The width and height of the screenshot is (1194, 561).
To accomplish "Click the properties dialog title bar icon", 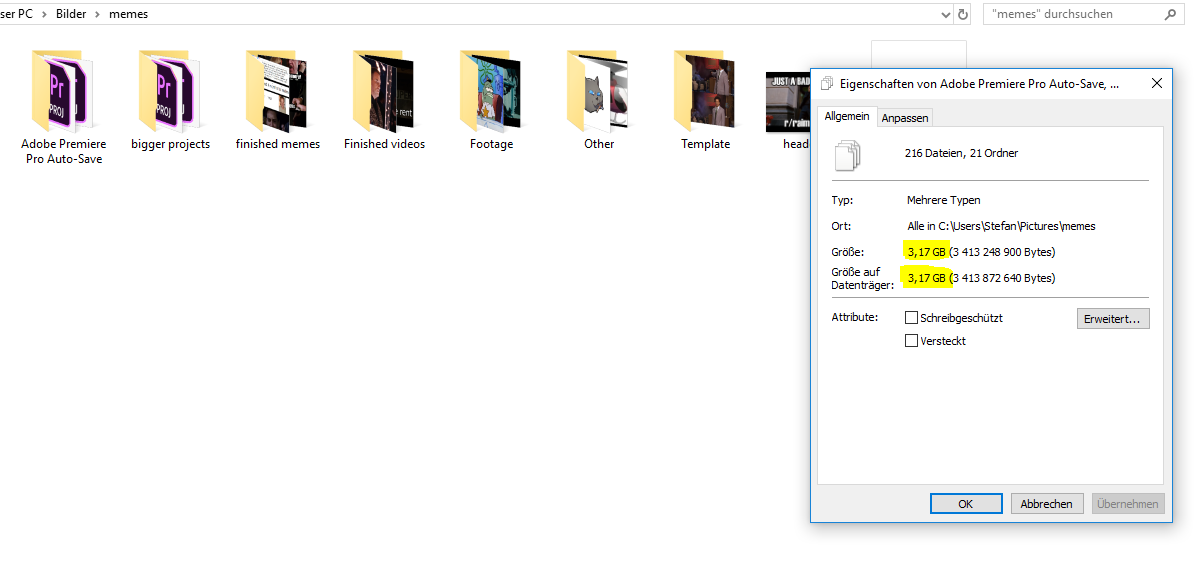I will click(826, 83).
